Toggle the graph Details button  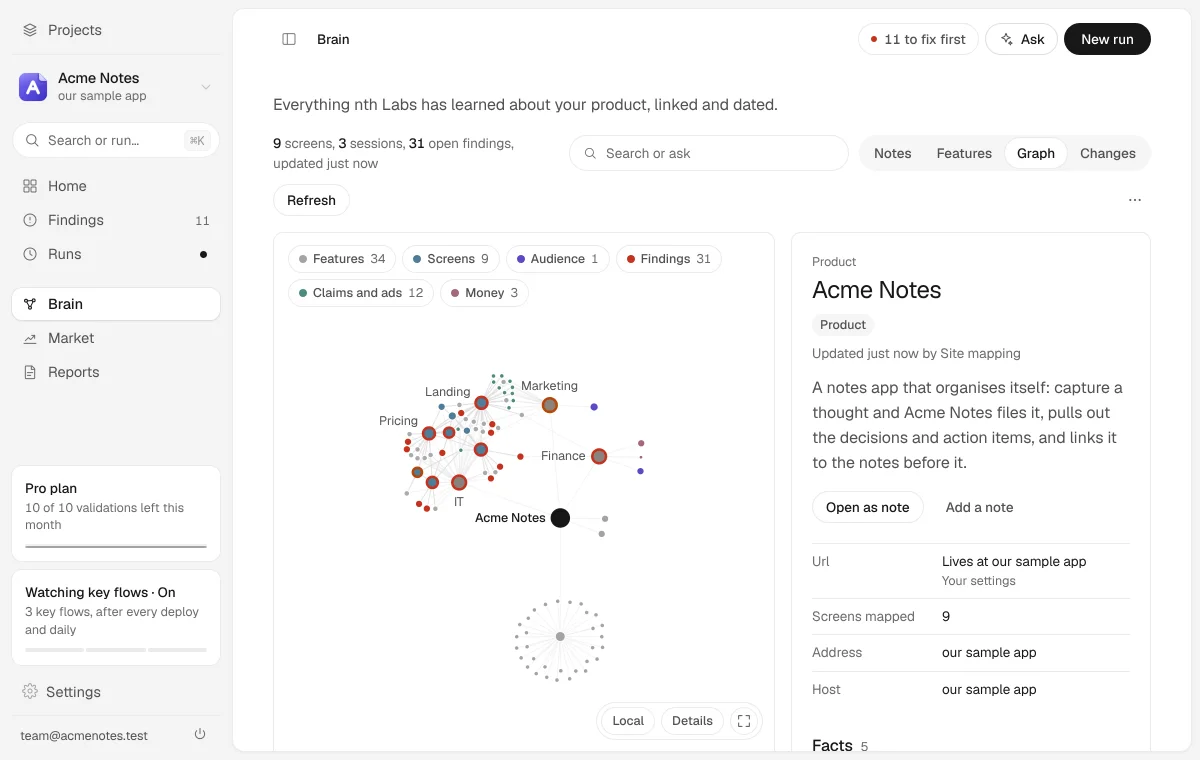click(x=692, y=721)
